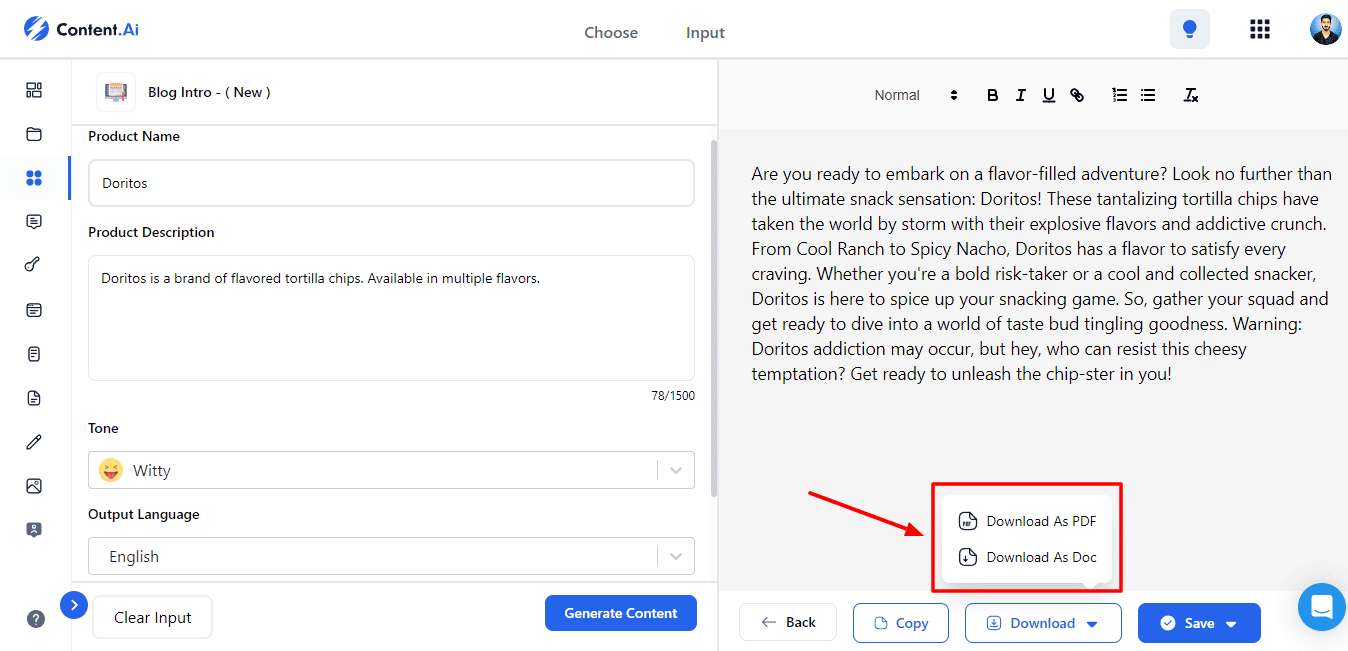The image size is (1348, 651).
Task: Apply italic formatting to text
Action: 1020,95
